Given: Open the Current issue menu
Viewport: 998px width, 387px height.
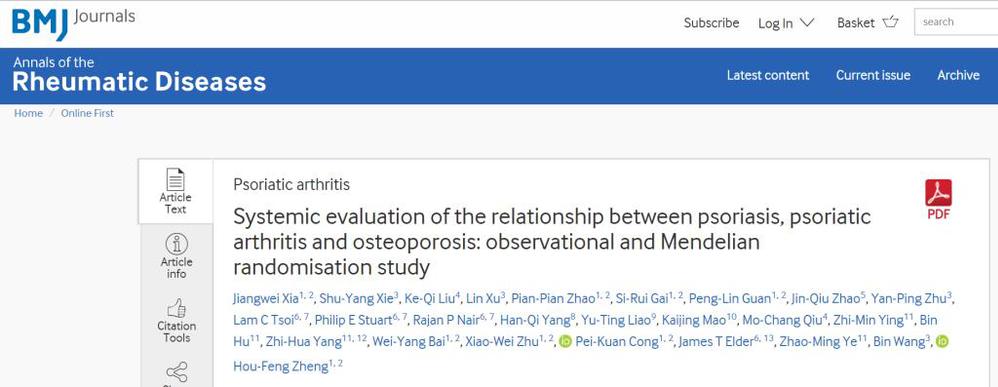Looking at the screenshot, I should click(x=873, y=75).
